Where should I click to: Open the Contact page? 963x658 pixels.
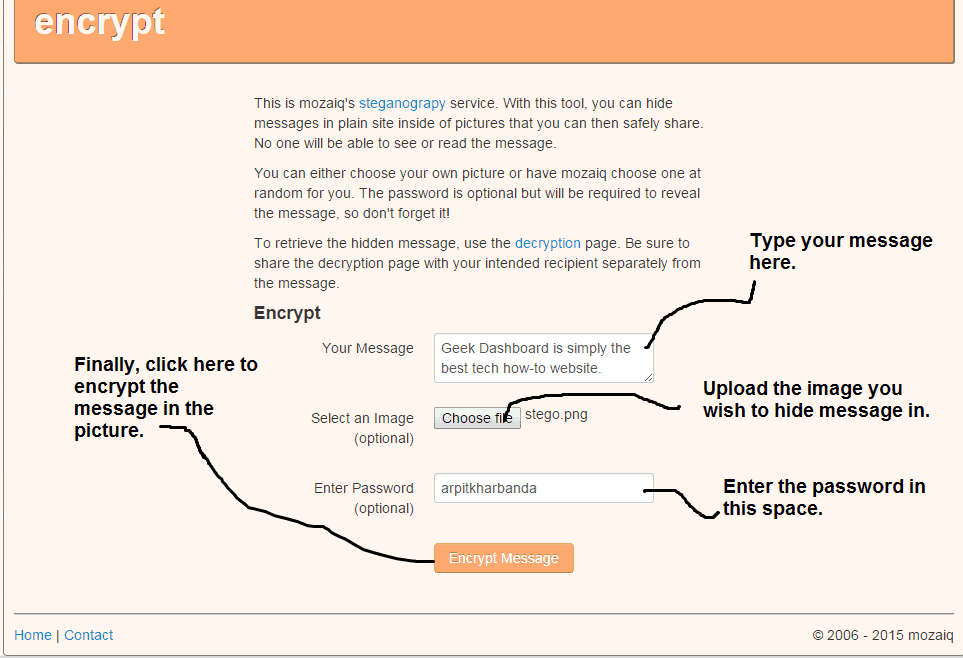point(88,634)
